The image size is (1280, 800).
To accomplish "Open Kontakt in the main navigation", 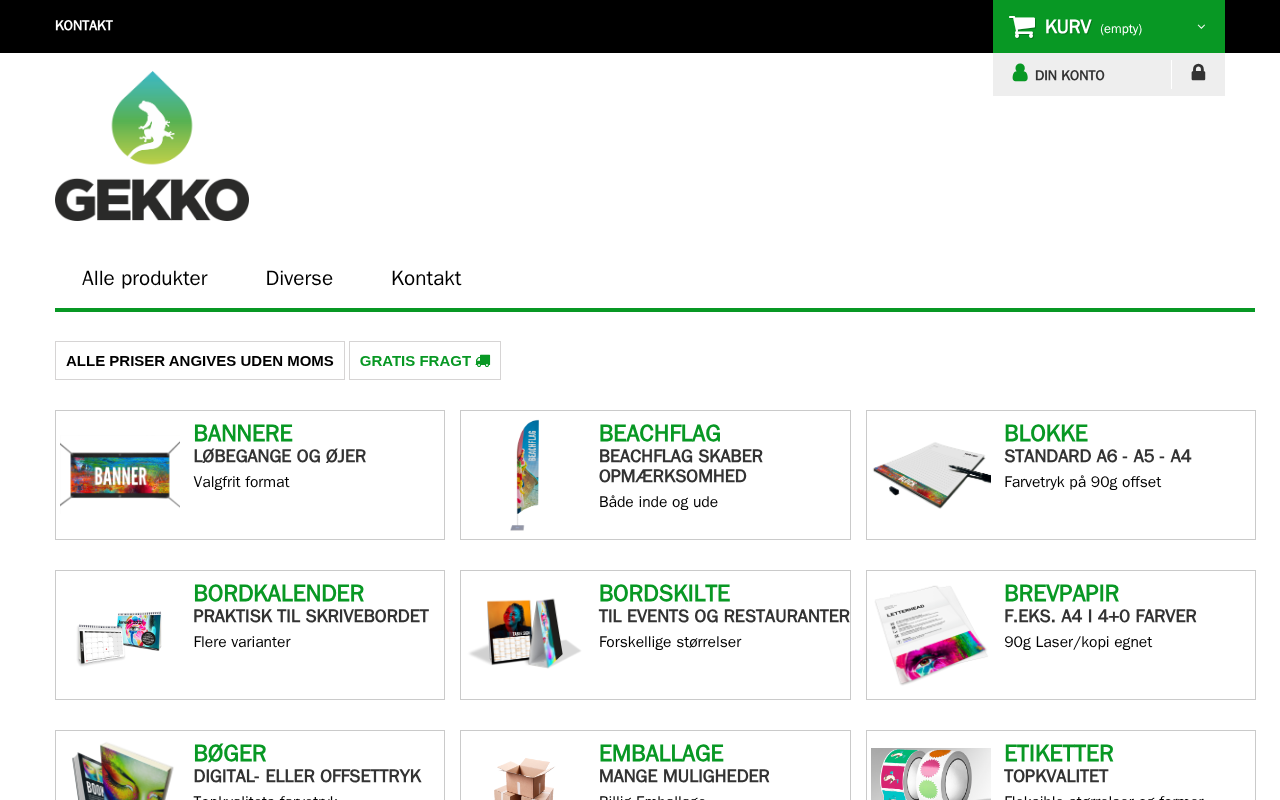I will 426,278.
